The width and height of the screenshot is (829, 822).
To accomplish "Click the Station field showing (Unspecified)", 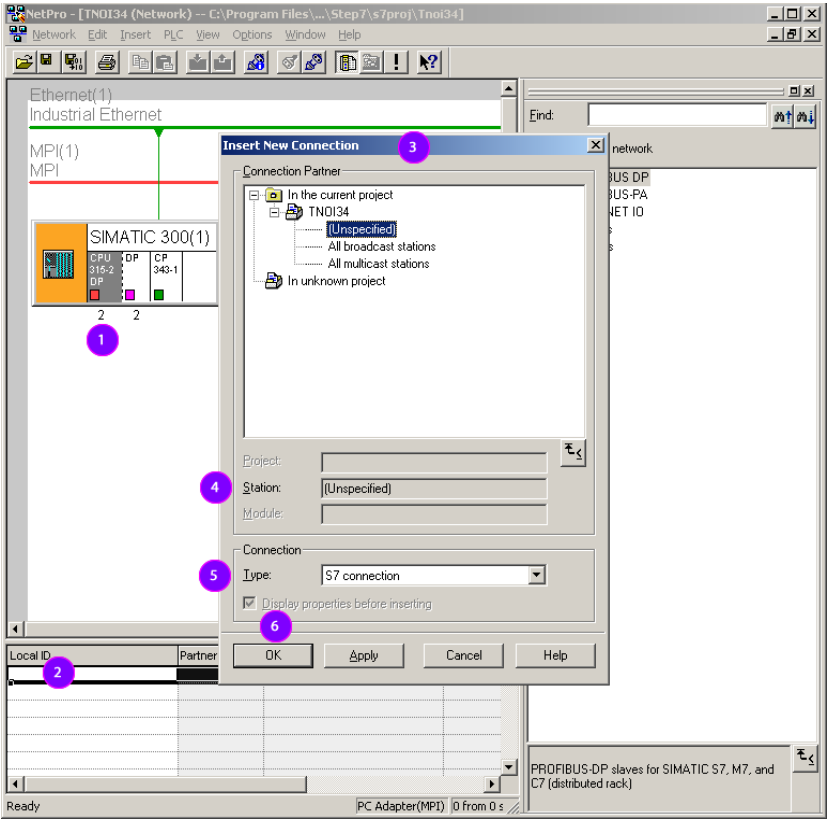I will coord(434,488).
